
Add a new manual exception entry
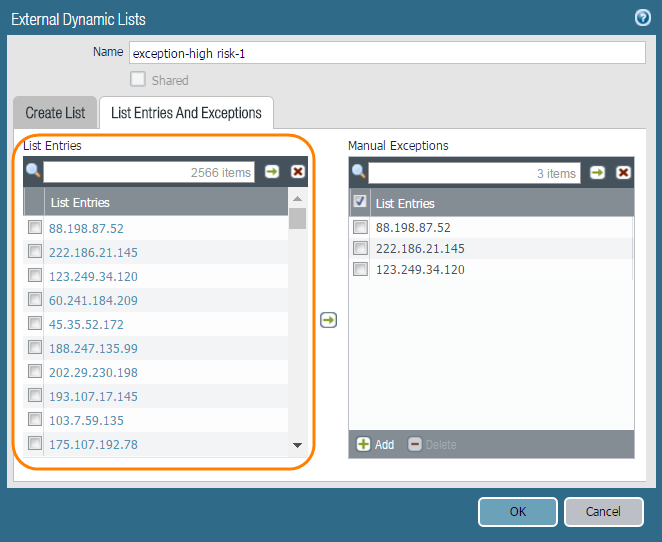click(376, 444)
